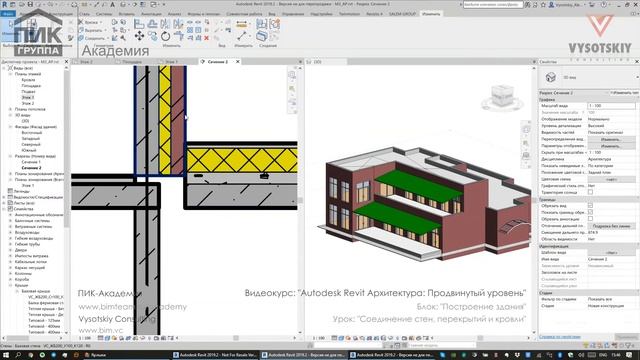Select the Move tool in the ribbon

click(139, 36)
